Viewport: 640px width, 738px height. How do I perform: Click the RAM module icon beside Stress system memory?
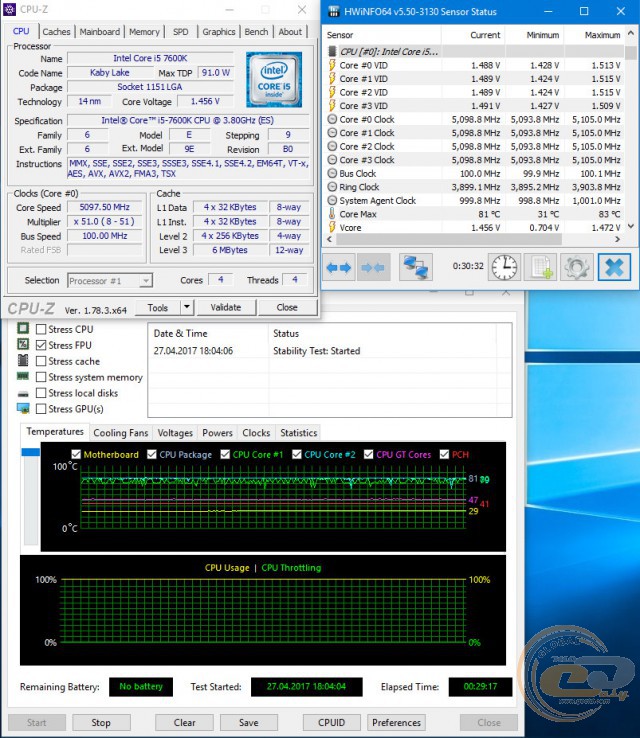(23, 376)
